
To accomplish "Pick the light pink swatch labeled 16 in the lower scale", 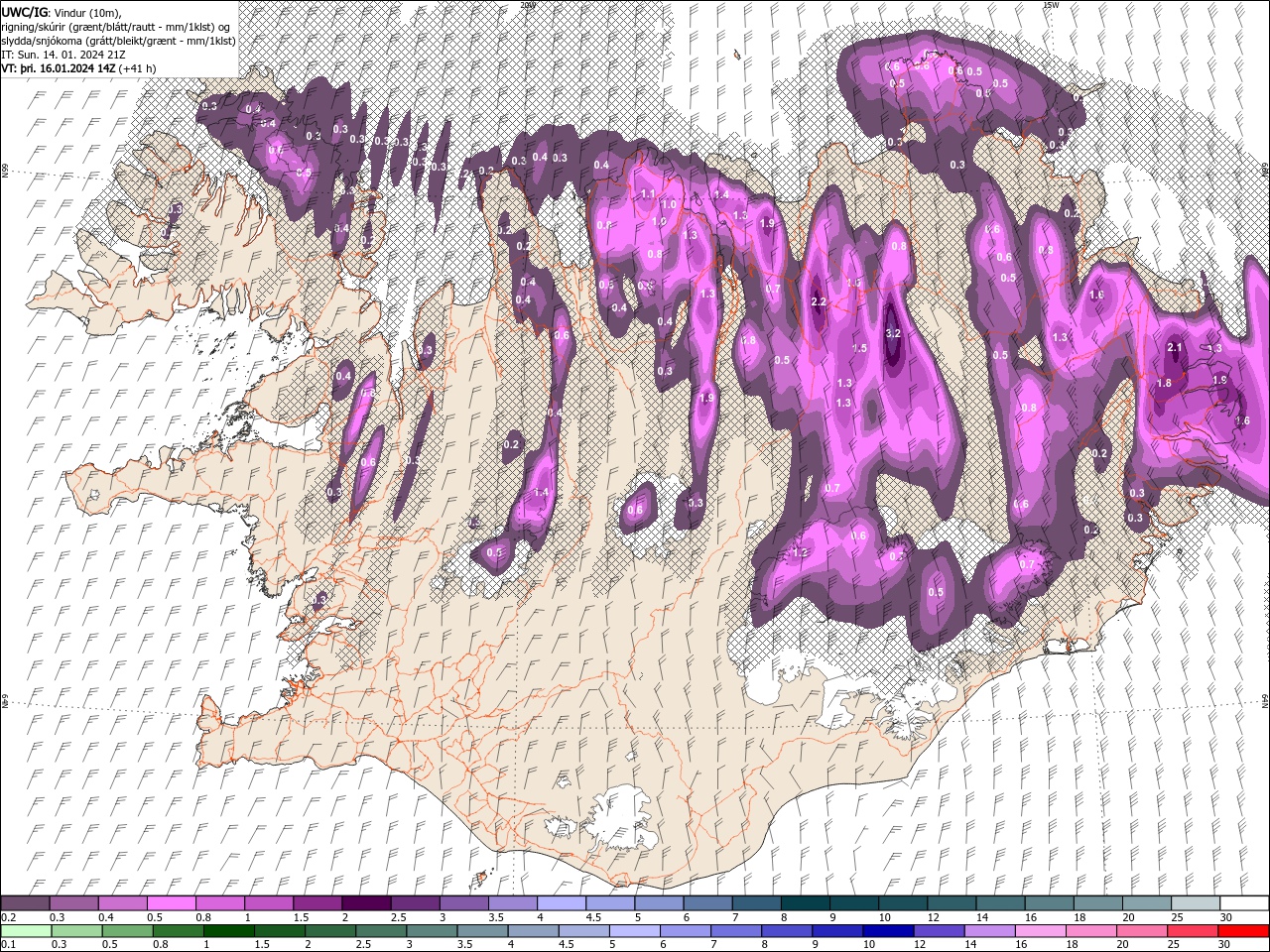I will tap(1039, 931).
